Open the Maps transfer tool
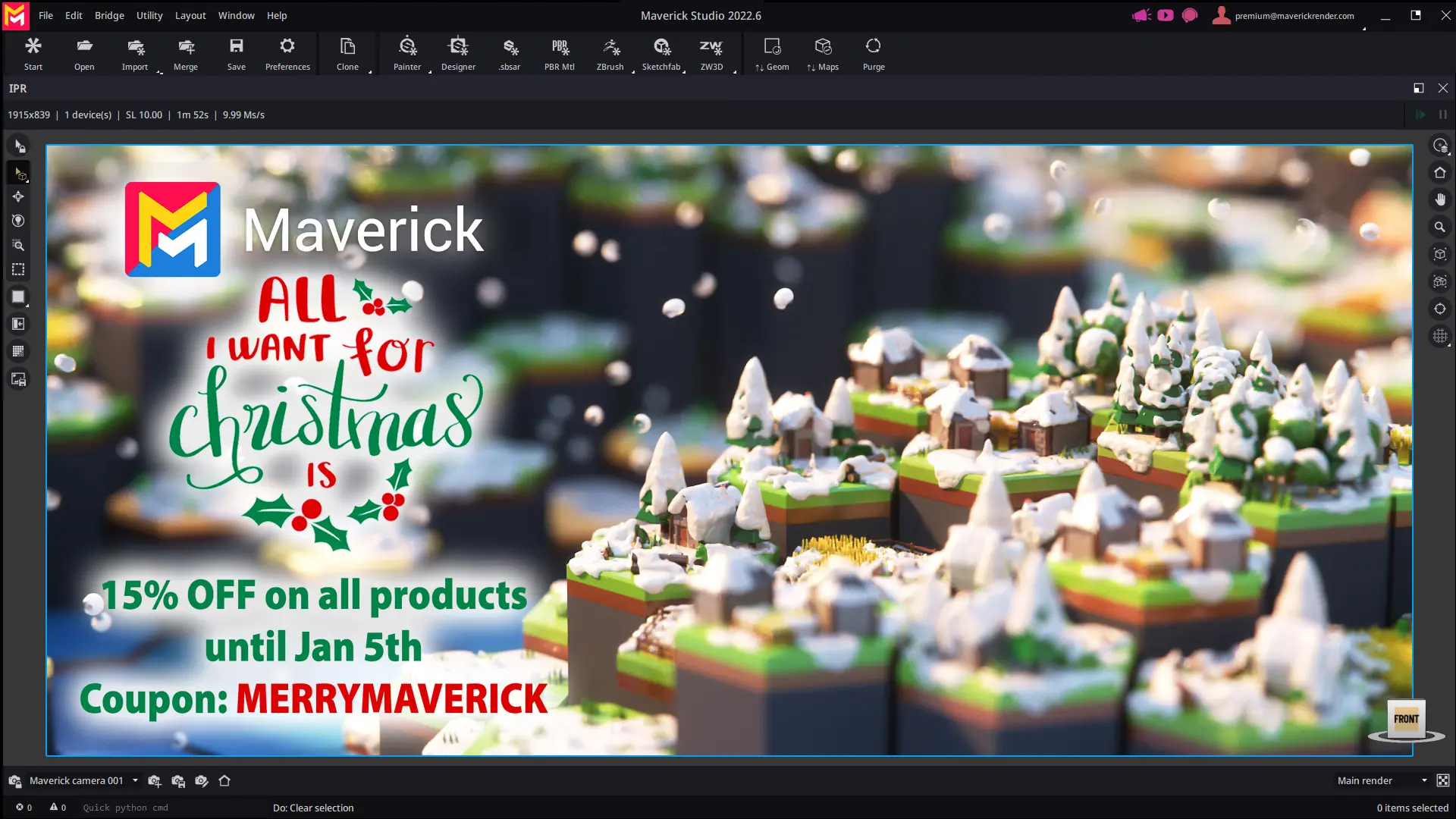This screenshot has height=819, width=1456. (x=824, y=53)
